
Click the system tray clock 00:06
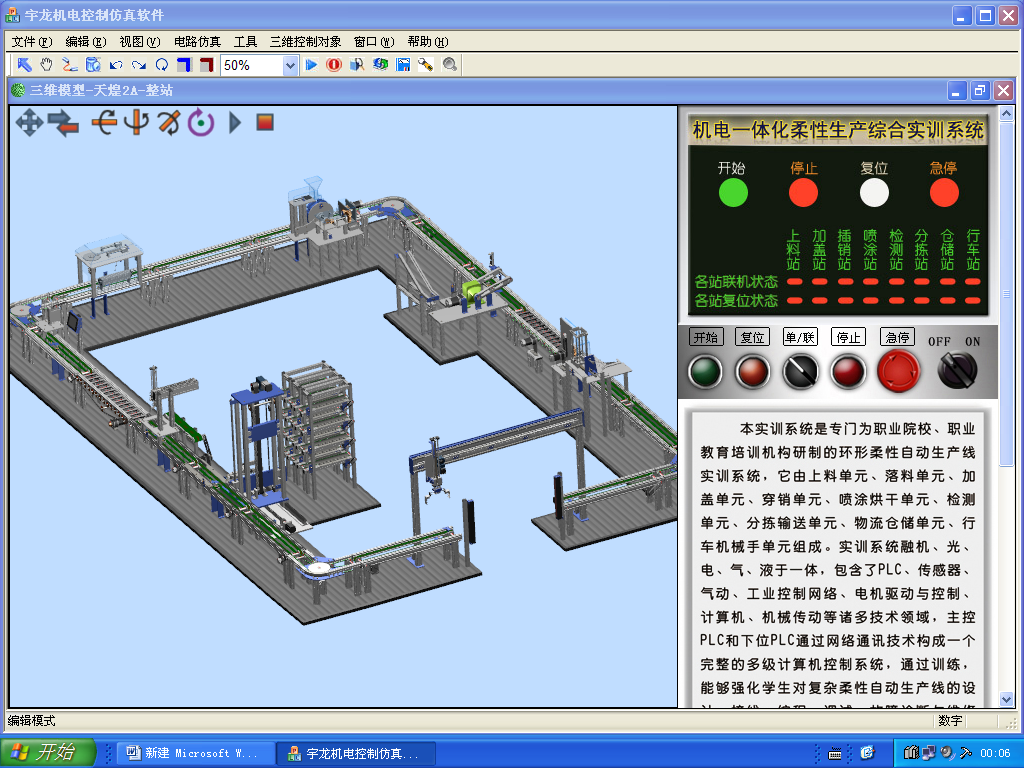(995, 754)
